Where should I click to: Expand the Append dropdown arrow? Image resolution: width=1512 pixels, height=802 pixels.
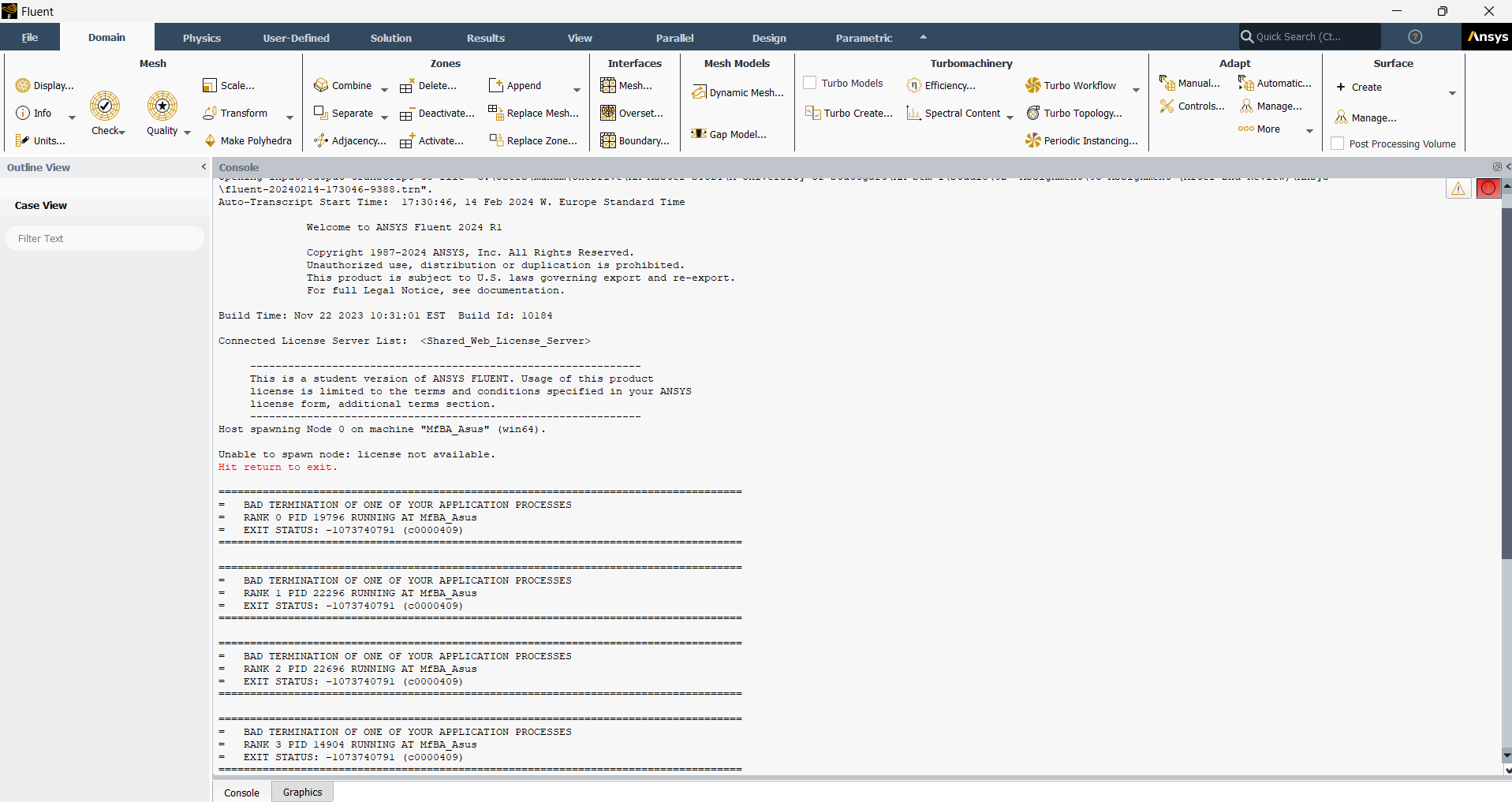pos(577,90)
